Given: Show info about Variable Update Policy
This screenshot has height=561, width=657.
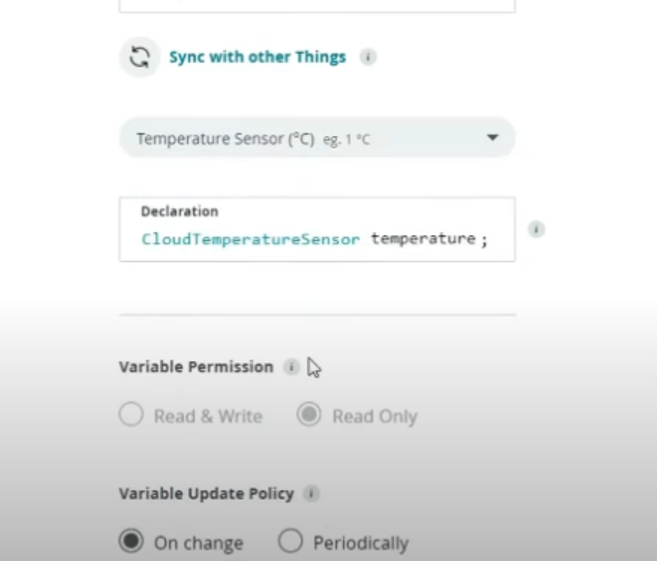Looking at the screenshot, I should 311,494.
